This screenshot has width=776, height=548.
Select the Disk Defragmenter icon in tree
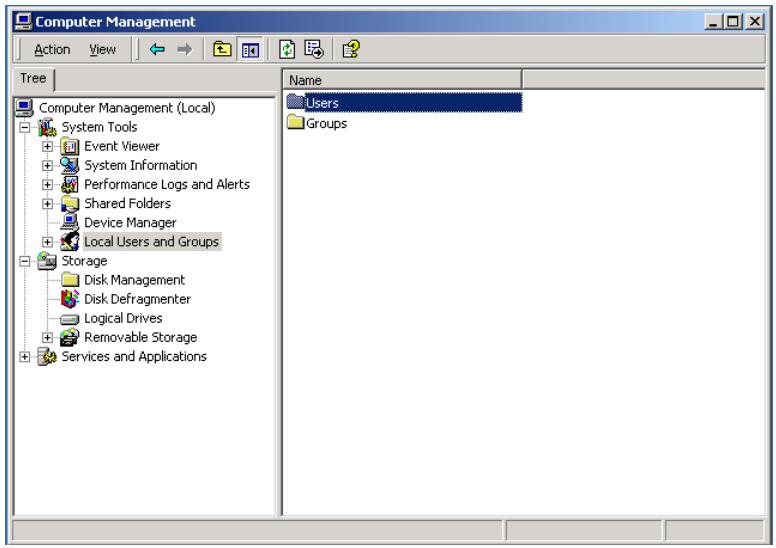click(x=70, y=299)
